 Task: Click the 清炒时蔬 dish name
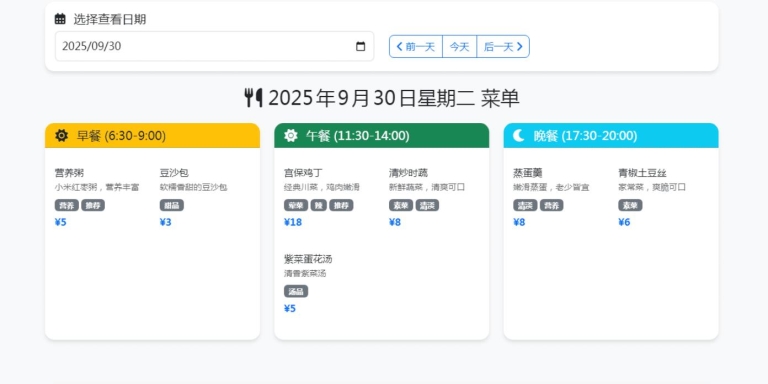click(408, 173)
